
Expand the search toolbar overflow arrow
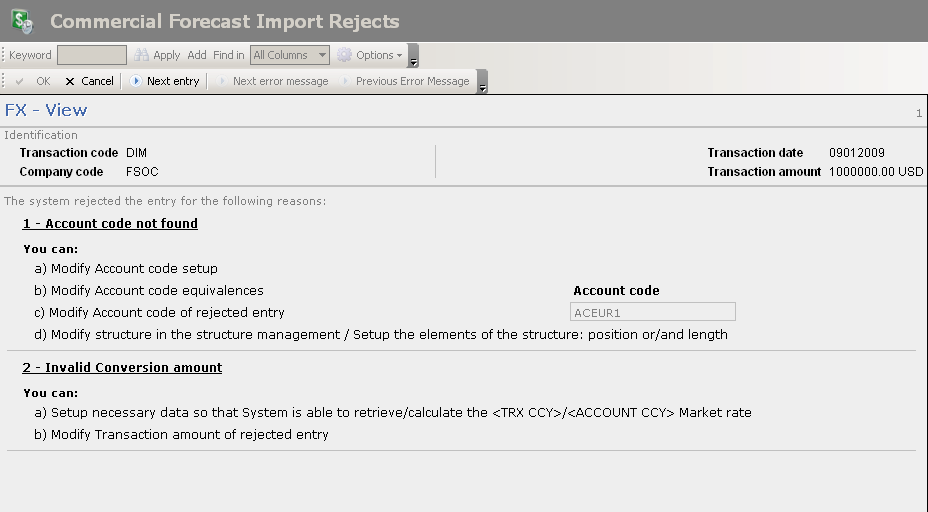pos(414,58)
